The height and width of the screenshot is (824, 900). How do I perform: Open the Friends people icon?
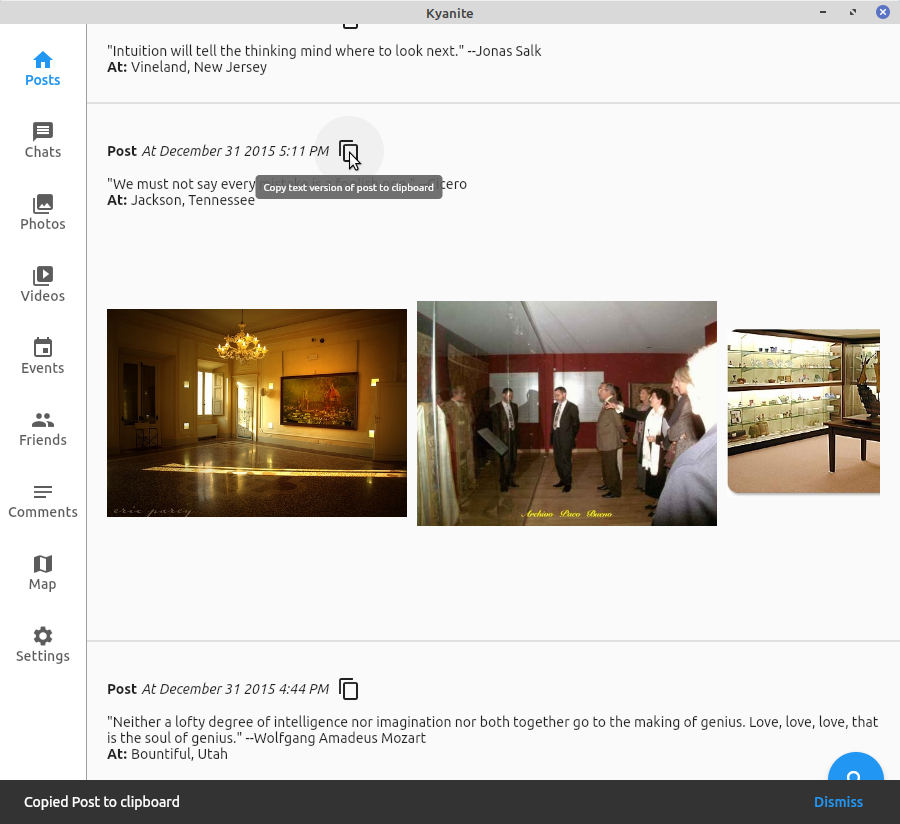43,420
